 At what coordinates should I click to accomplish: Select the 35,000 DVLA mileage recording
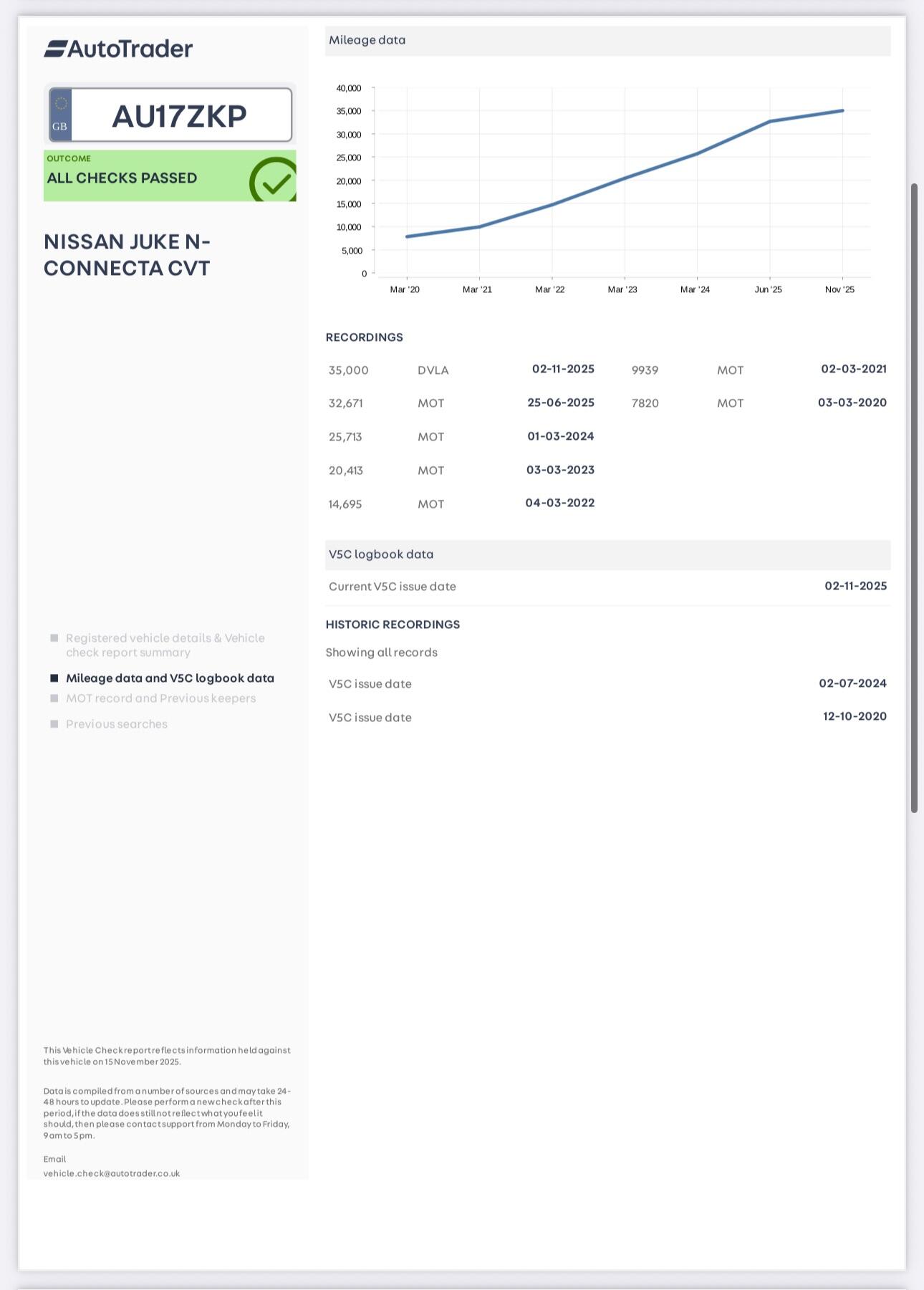461,370
